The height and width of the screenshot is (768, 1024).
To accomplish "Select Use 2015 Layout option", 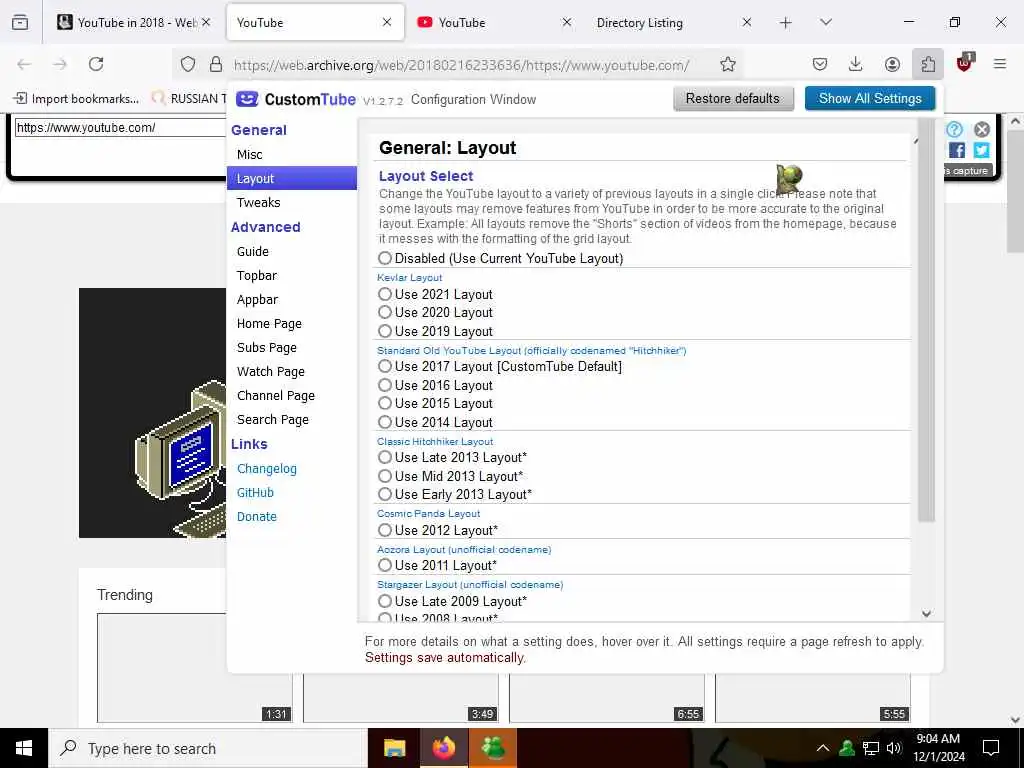I will (x=385, y=404).
